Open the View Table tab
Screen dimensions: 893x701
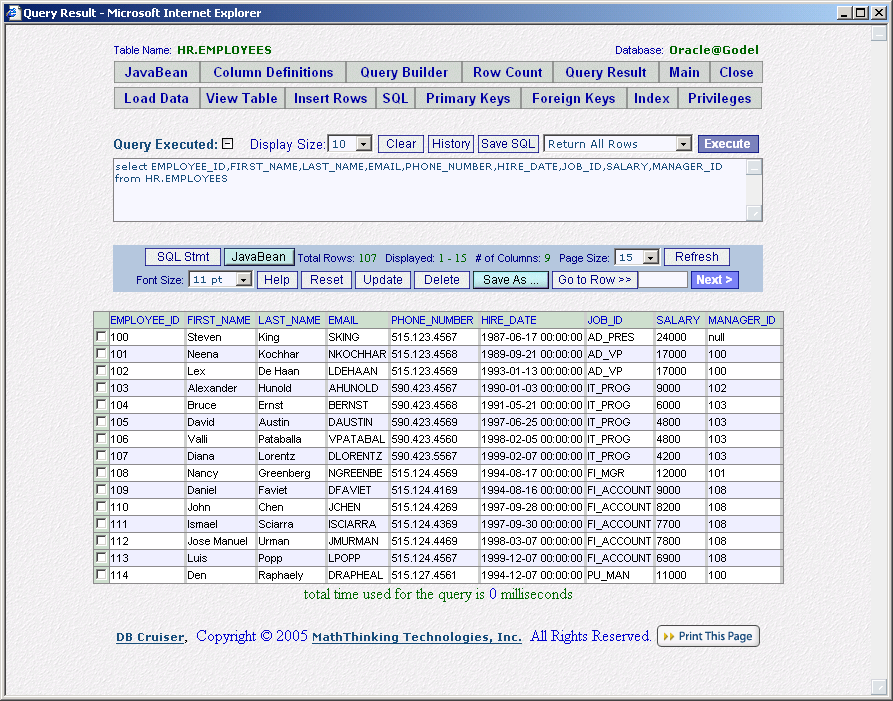point(242,99)
